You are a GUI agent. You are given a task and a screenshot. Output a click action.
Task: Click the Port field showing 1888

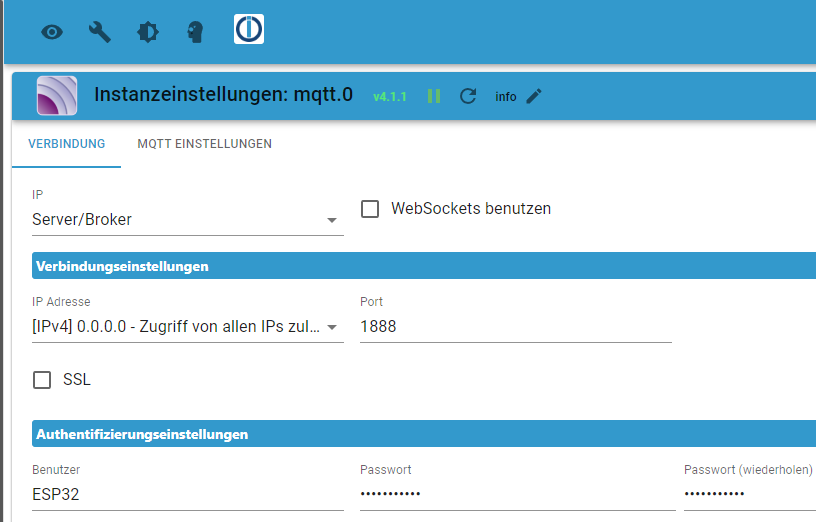coord(515,326)
